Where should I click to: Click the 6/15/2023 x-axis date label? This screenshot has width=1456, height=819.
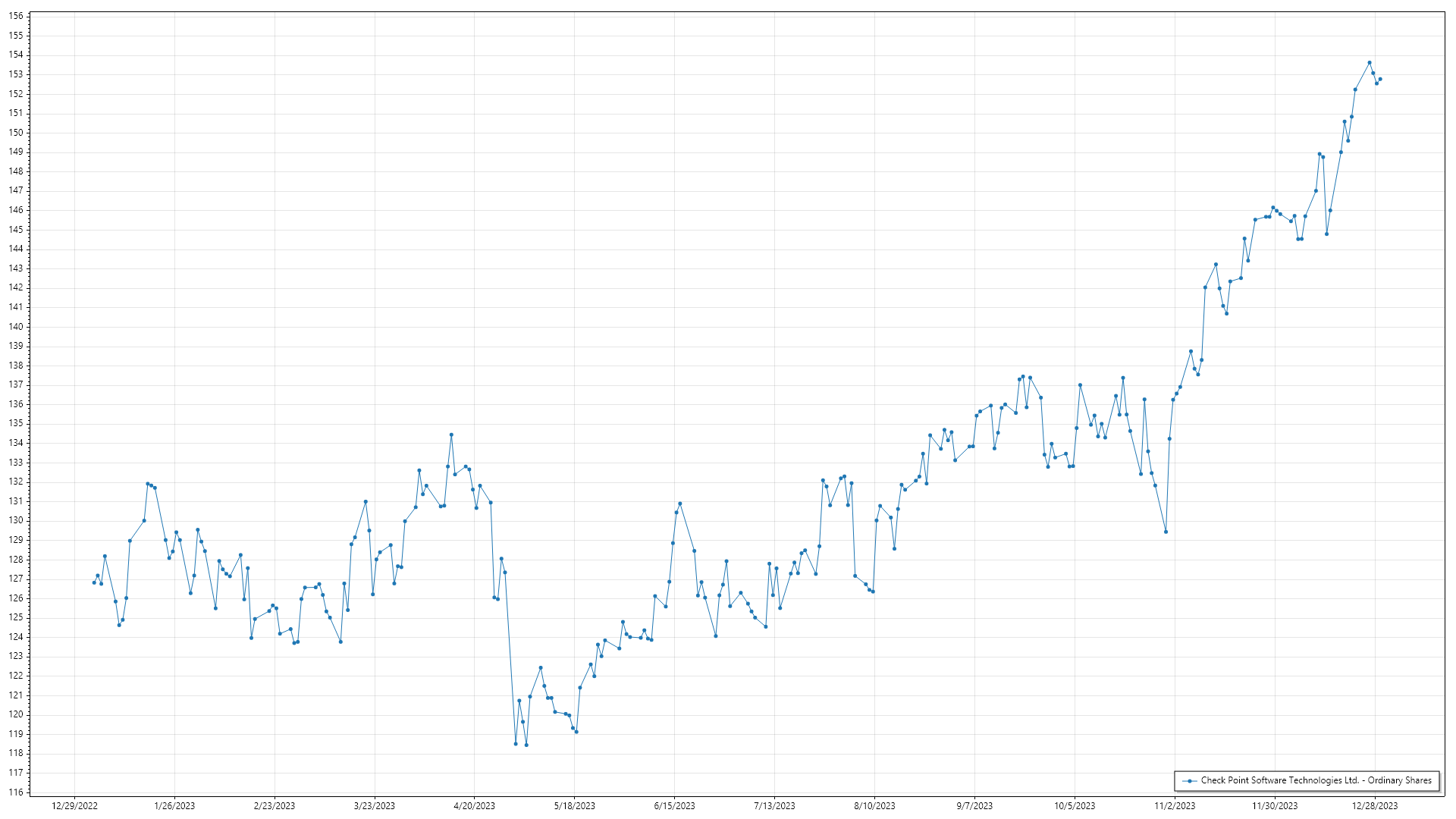[x=674, y=805]
